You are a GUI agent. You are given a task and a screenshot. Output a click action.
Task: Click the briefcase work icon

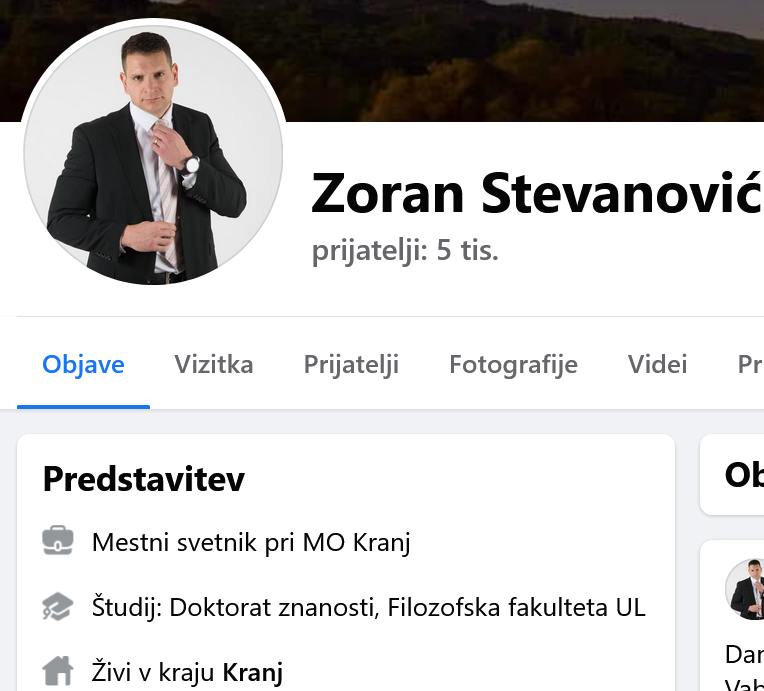58,540
